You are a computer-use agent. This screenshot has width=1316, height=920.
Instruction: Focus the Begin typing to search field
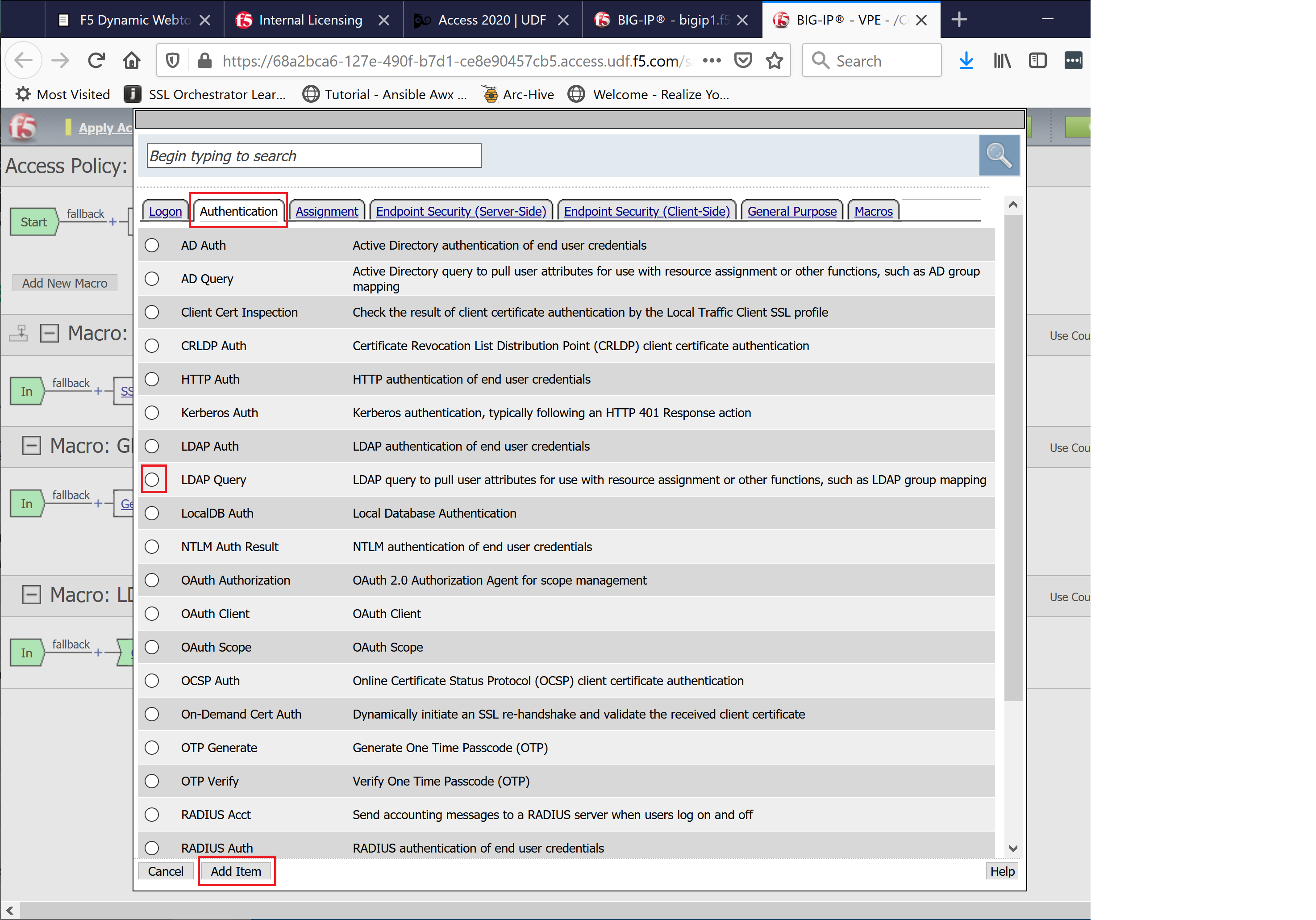coord(314,155)
